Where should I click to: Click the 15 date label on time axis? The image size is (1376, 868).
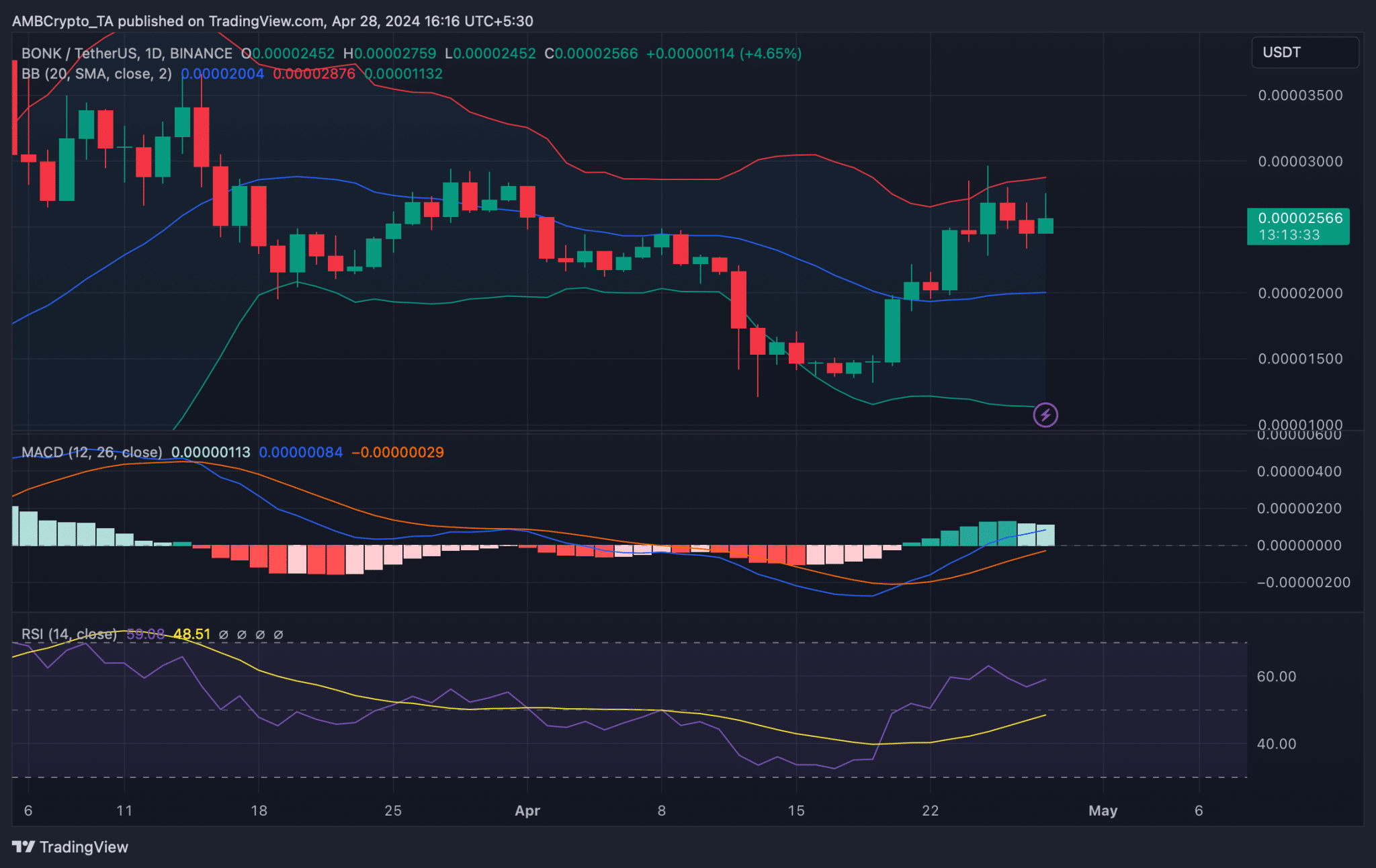(x=795, y=811)
